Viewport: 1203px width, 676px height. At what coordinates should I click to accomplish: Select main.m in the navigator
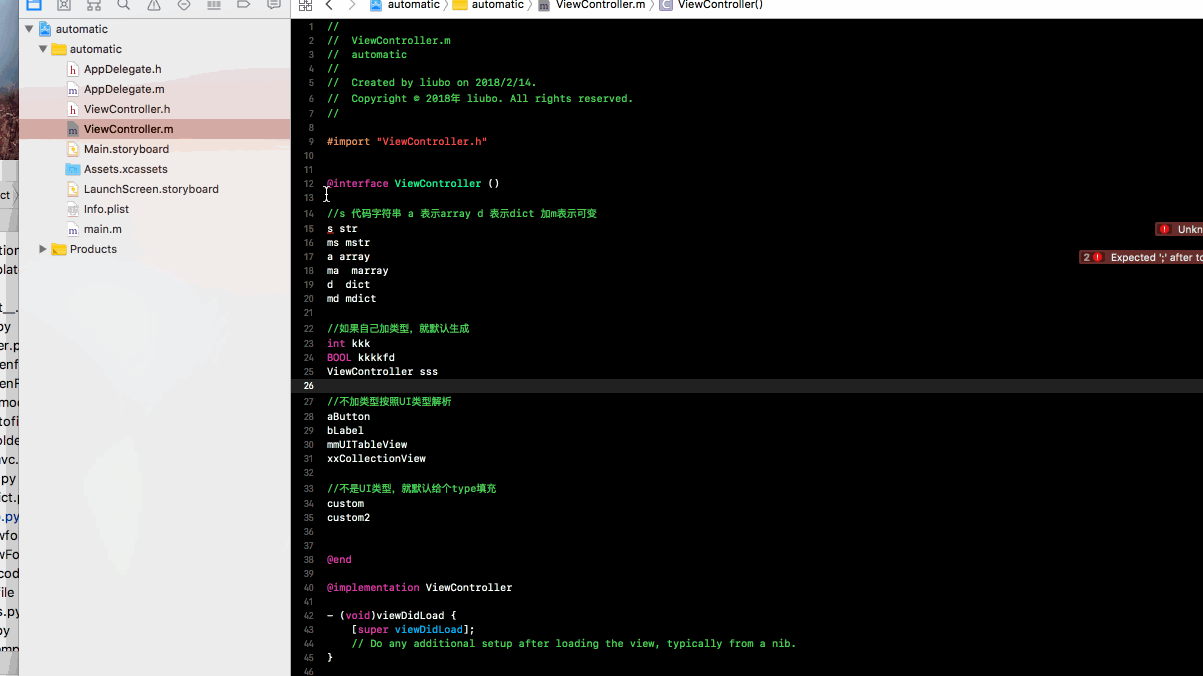tap(154, 229)
